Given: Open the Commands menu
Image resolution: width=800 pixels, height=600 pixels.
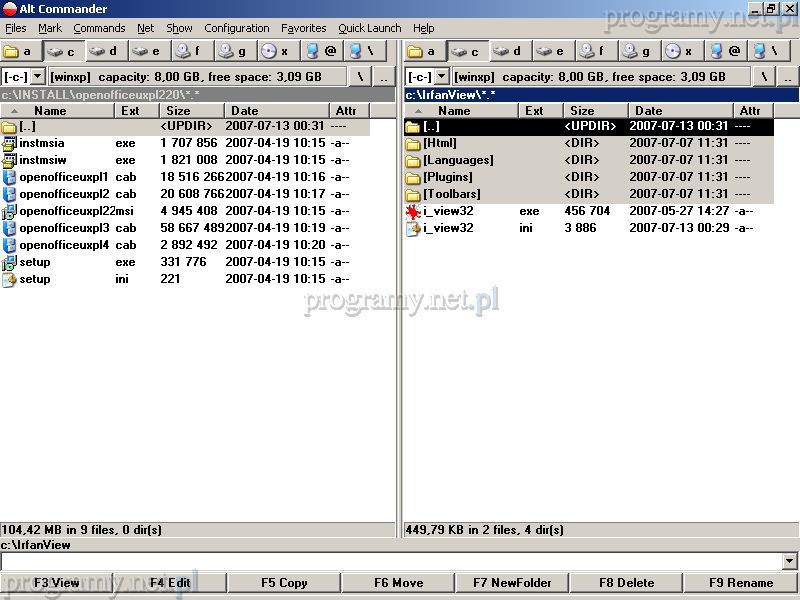Looking at the screenshot, I should coord(99,28).
